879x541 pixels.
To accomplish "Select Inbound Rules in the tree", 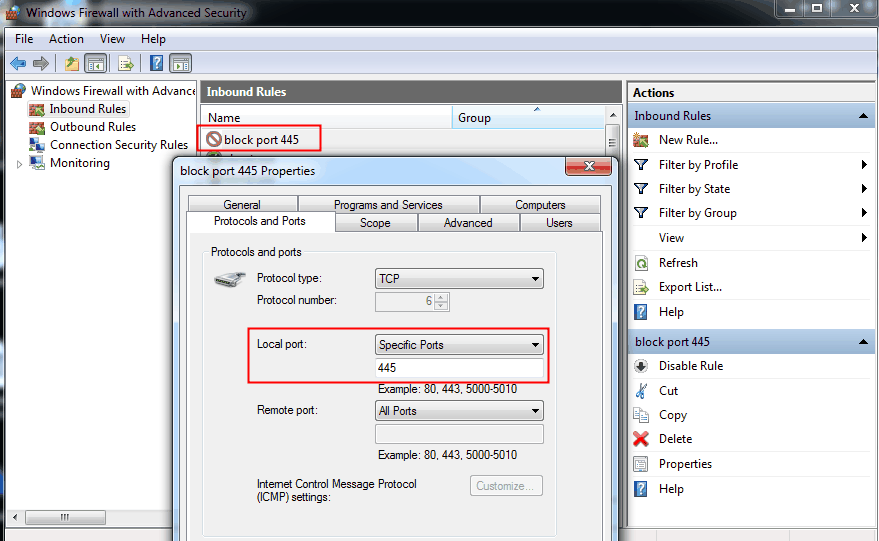I will (87, 109).
